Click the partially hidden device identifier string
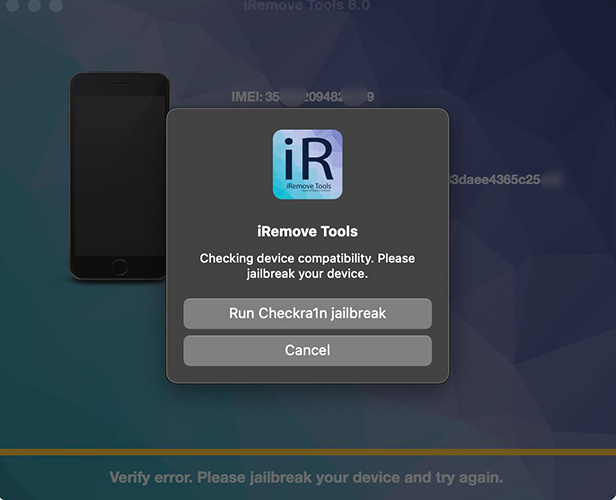616x500 pixels. (x=507, y=179)
